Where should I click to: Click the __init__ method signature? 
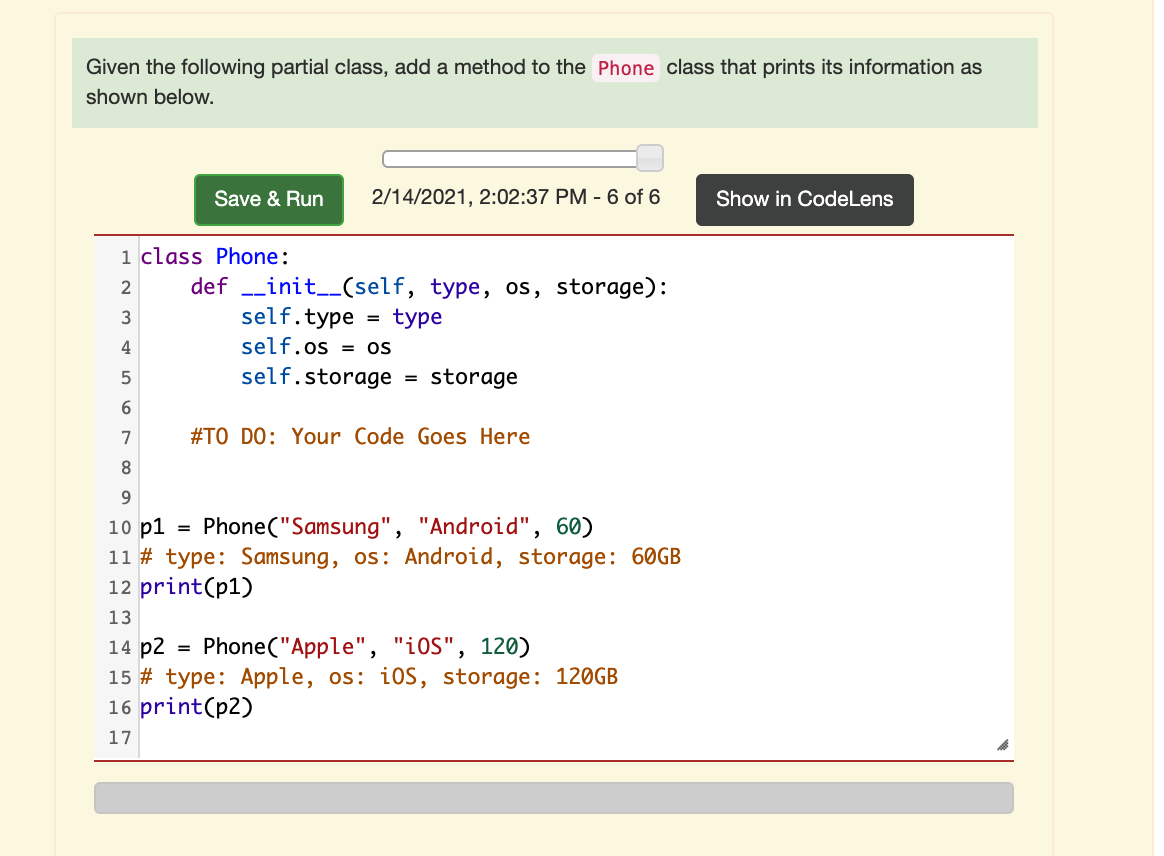(420, 286)
